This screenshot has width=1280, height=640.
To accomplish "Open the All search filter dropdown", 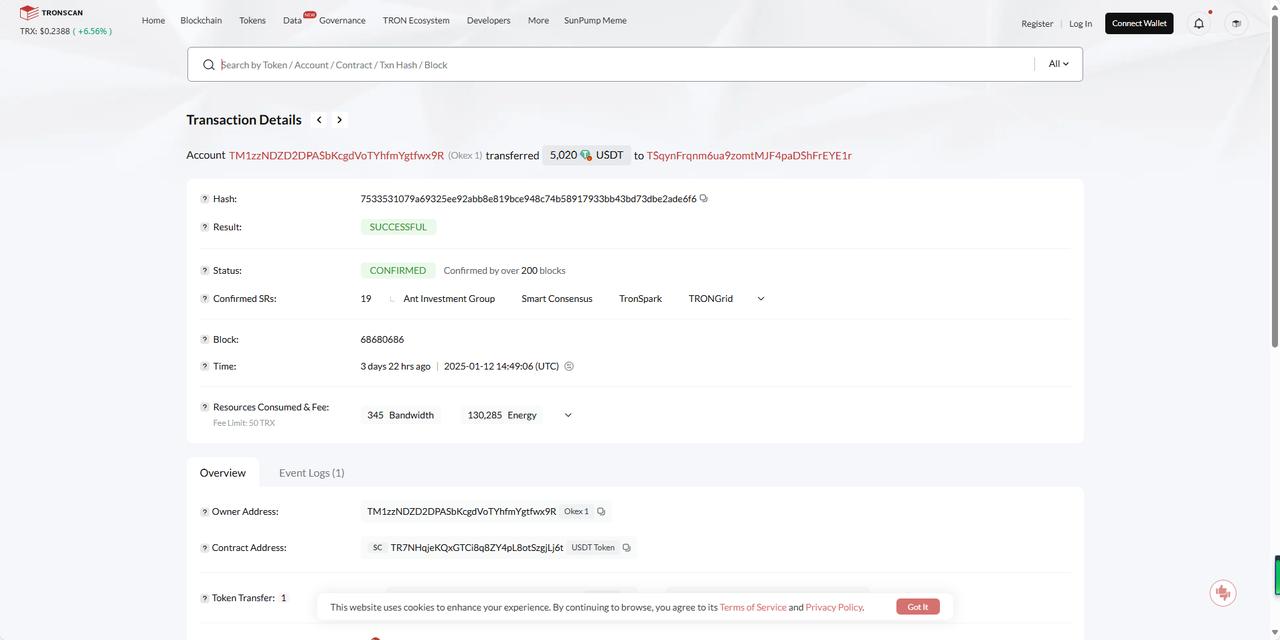I will point(1058,64).
